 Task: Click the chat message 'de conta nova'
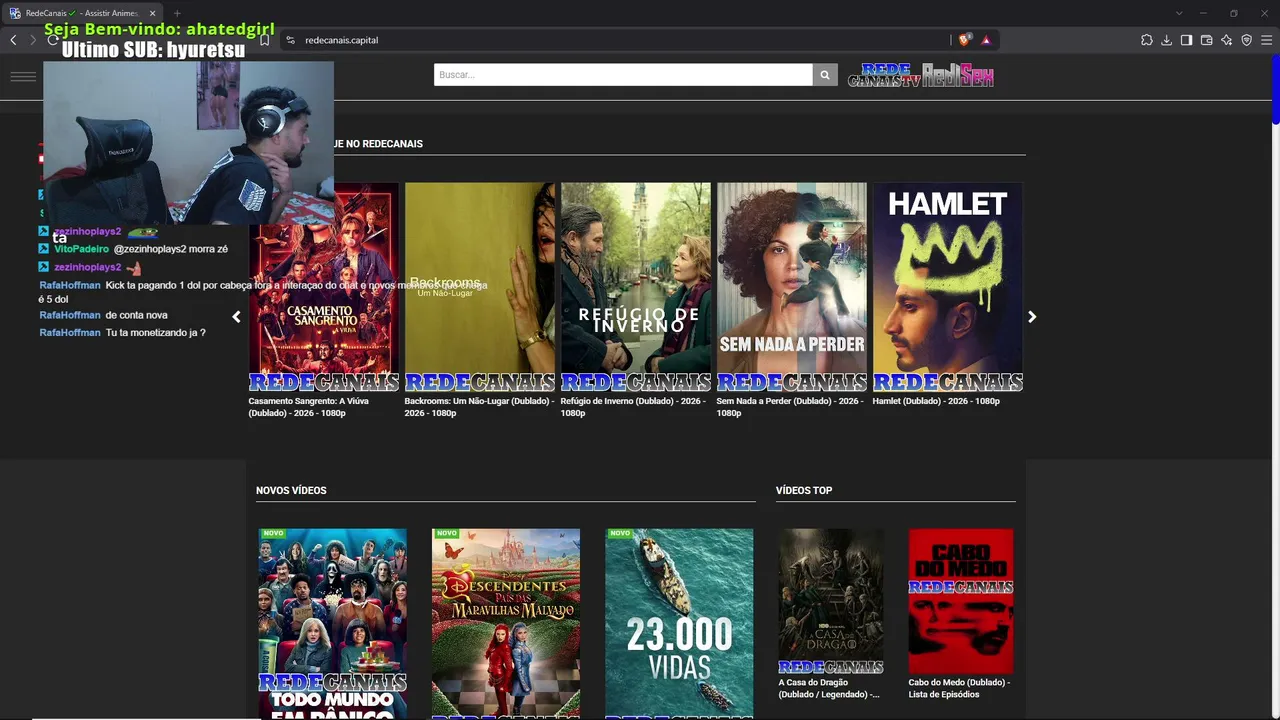[136, 315]
